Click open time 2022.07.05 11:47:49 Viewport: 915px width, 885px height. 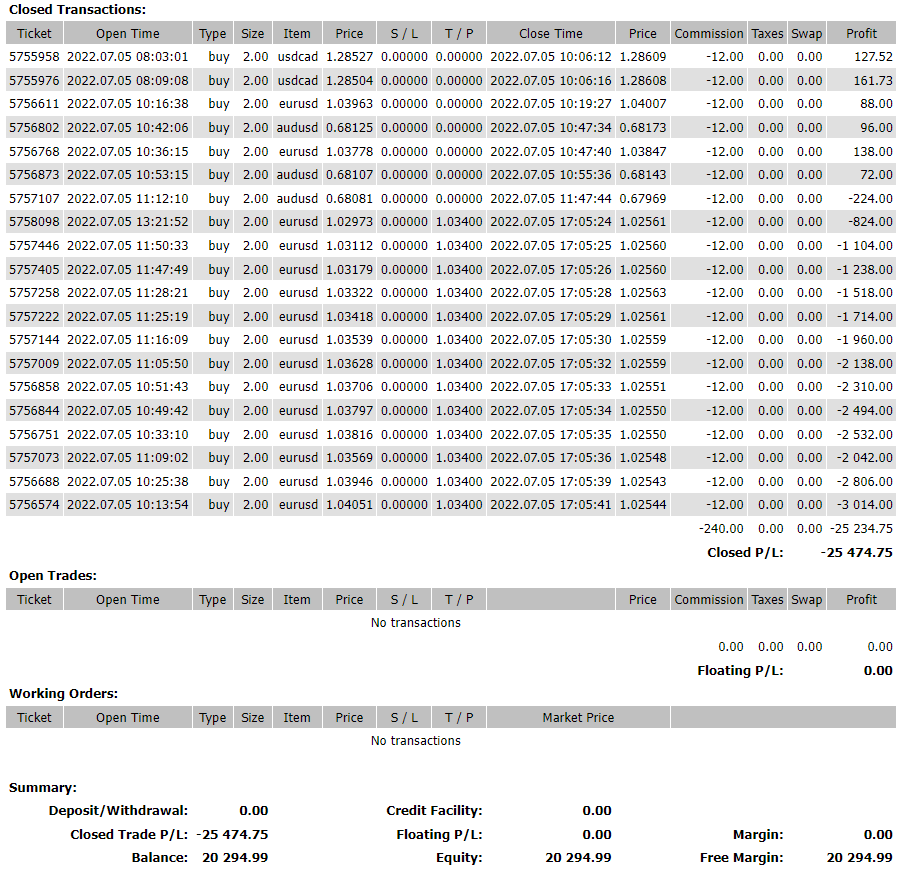point(128,270)
